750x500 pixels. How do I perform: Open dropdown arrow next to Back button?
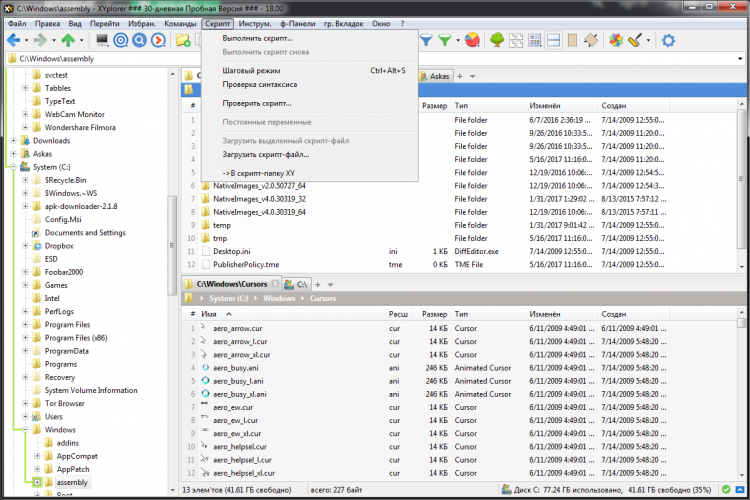pyautogui.click(x=26, y=41)
